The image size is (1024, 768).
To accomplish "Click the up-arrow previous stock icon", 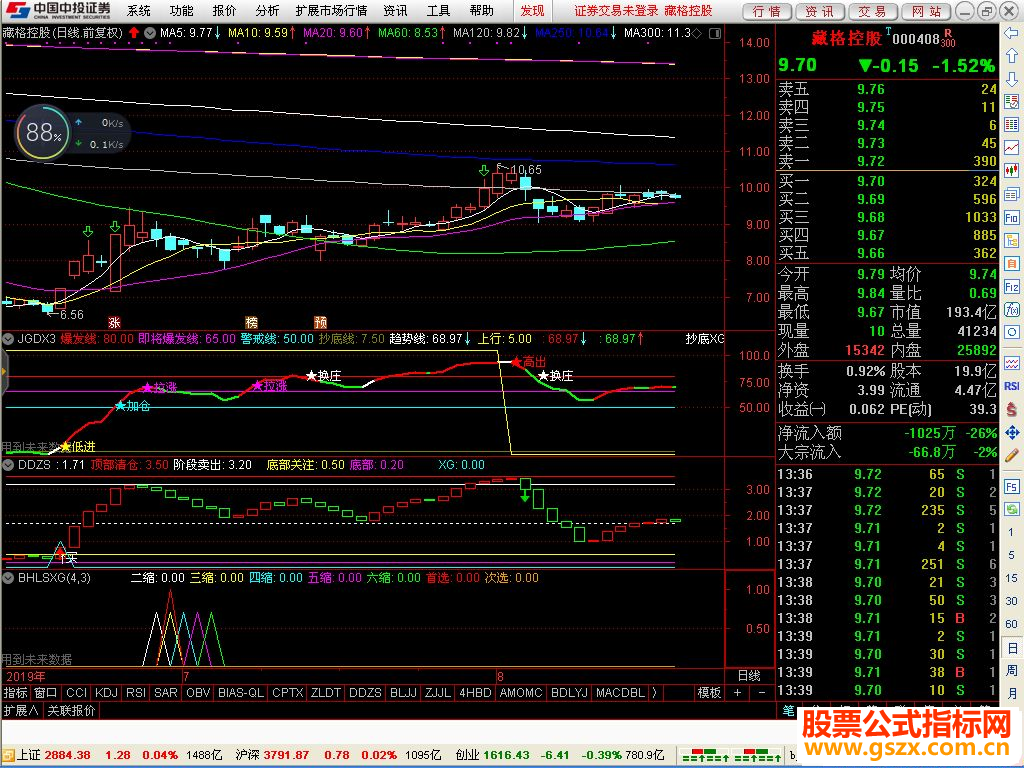I will (1012, 56).
